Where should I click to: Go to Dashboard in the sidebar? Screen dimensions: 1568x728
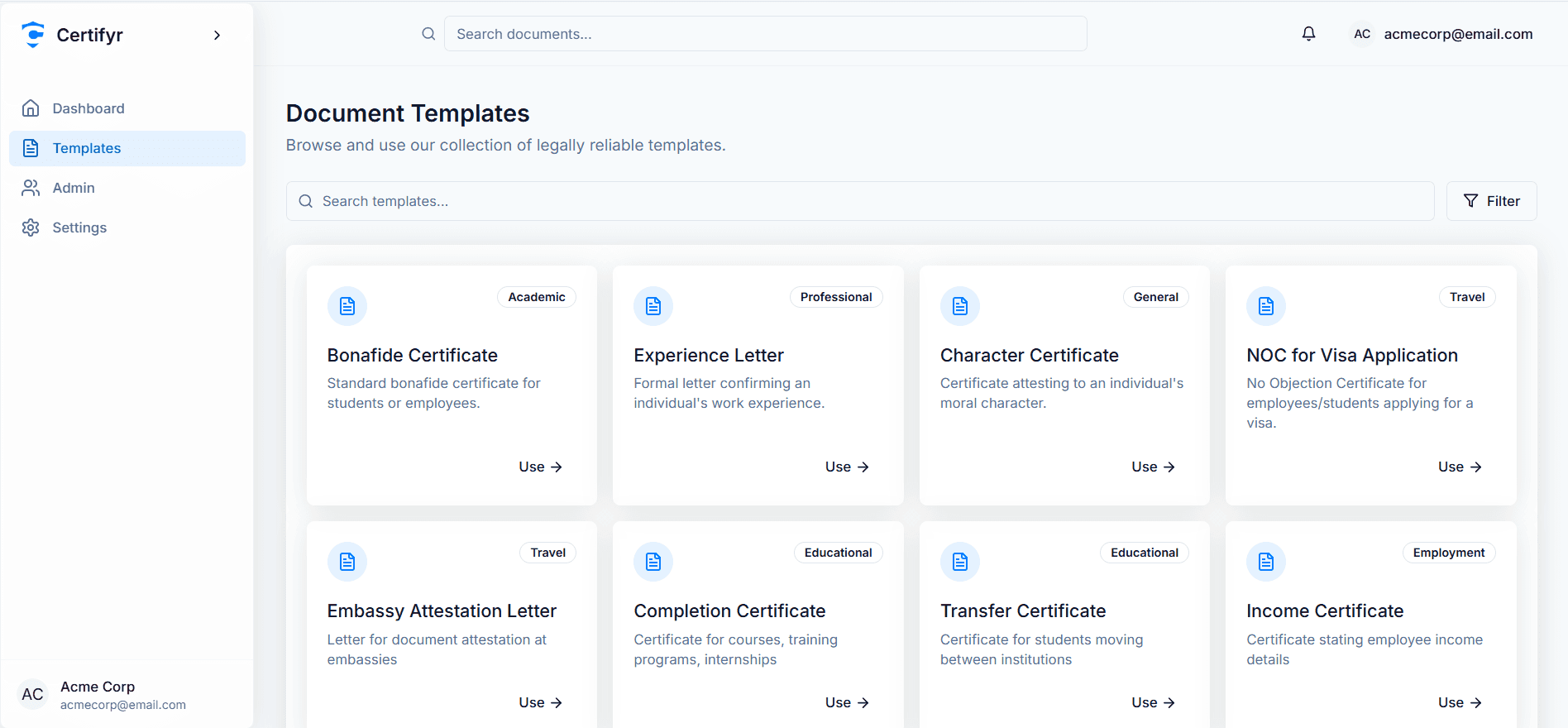click(x=127, y=108)
